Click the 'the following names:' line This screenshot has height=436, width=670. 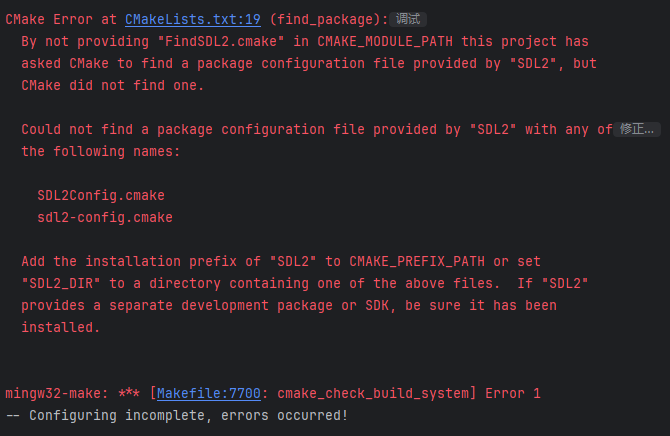101,151
